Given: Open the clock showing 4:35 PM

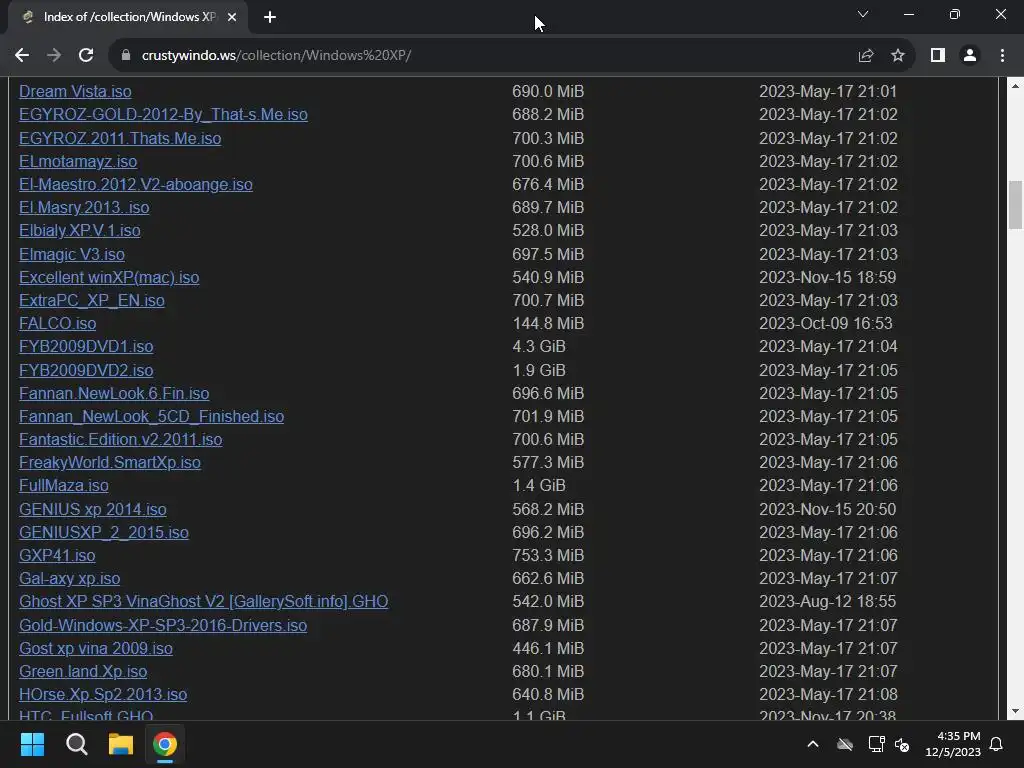Looking at the screenshot, I should [x=953, y=744].
